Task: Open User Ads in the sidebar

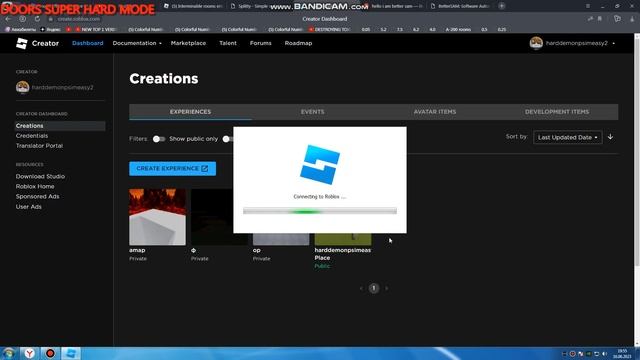Action: point(29,207)
